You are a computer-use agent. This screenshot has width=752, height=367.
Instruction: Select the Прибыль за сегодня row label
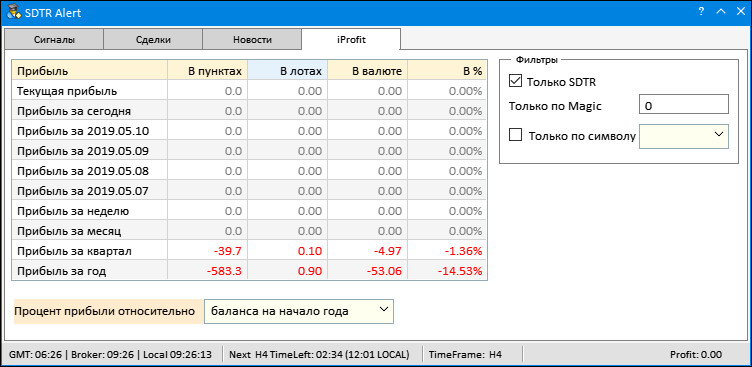point(74,111)
